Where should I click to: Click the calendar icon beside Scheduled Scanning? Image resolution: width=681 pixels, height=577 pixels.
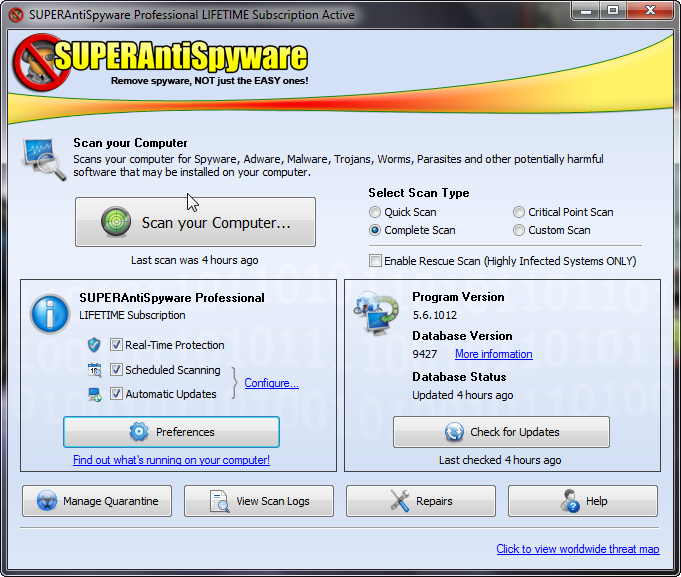(94, 370)
